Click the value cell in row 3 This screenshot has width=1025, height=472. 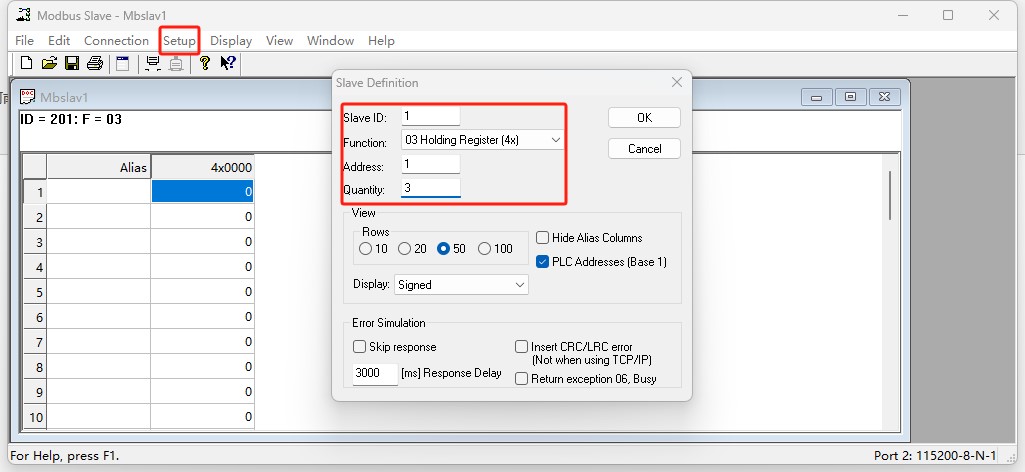tap(202, 242)
